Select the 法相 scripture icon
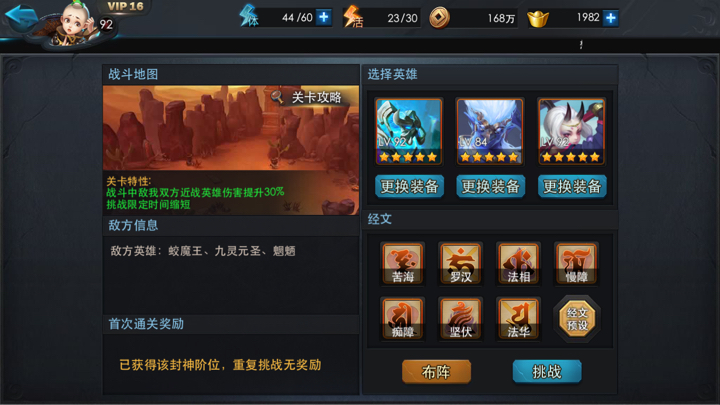The width and height of the screenshot is (720, 405). [x=518, y=263]
